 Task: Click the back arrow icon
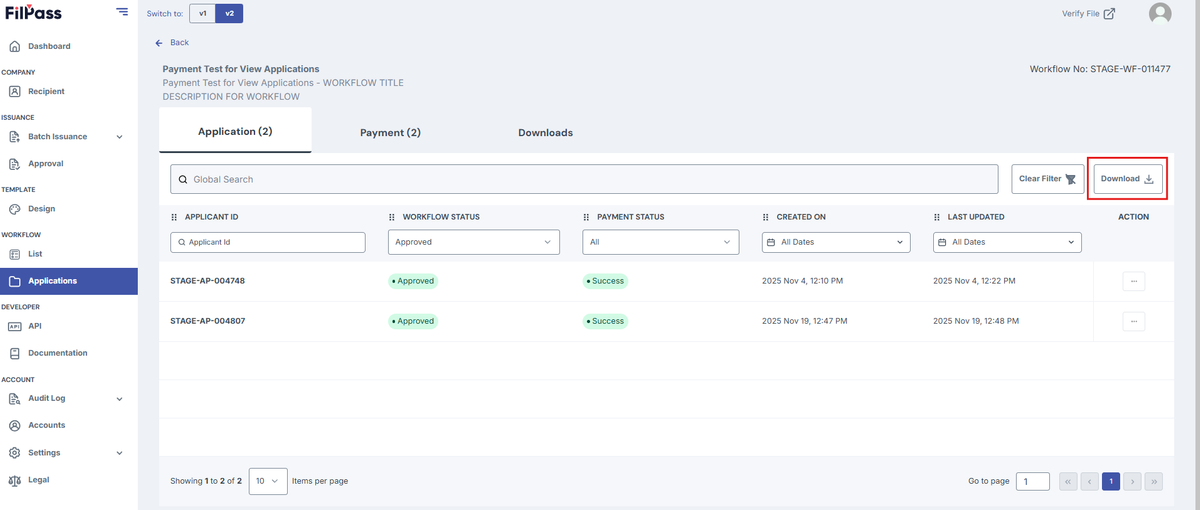click(159, 43)
